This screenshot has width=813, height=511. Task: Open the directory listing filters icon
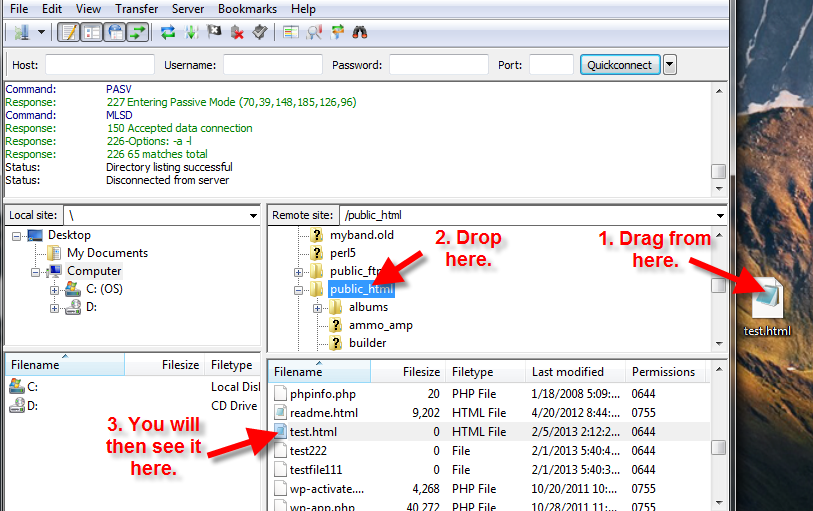coord(291,32)
